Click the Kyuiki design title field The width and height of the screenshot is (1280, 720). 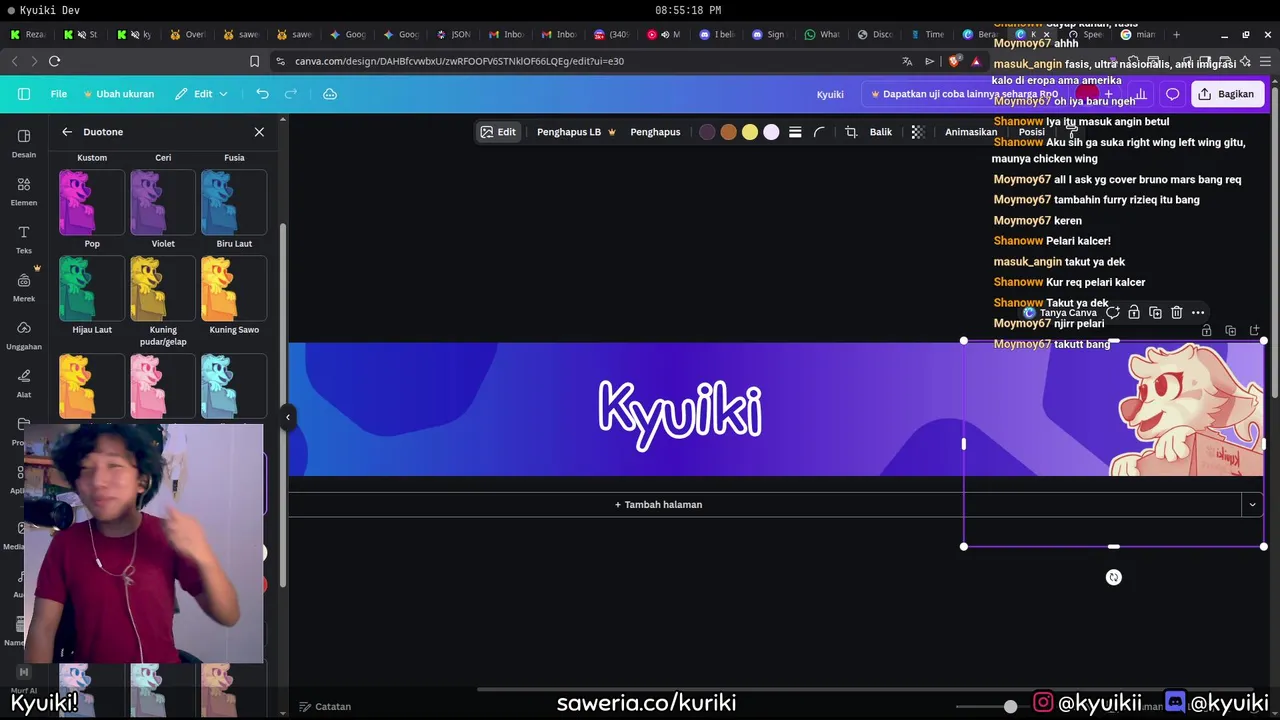pyautogui.click(x=830, y=94)
